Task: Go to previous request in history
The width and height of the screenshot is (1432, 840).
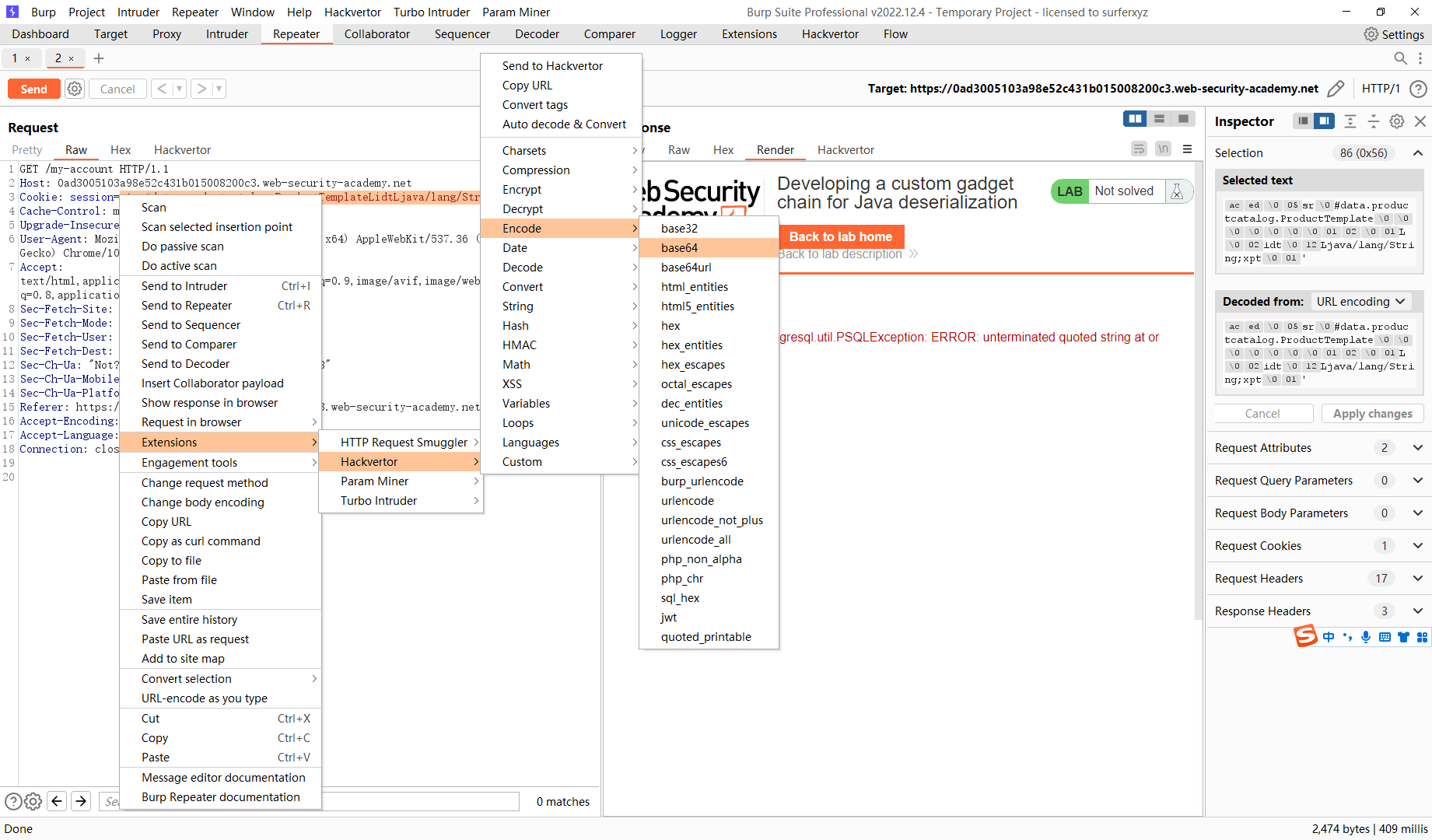Action: click(162, 89)
